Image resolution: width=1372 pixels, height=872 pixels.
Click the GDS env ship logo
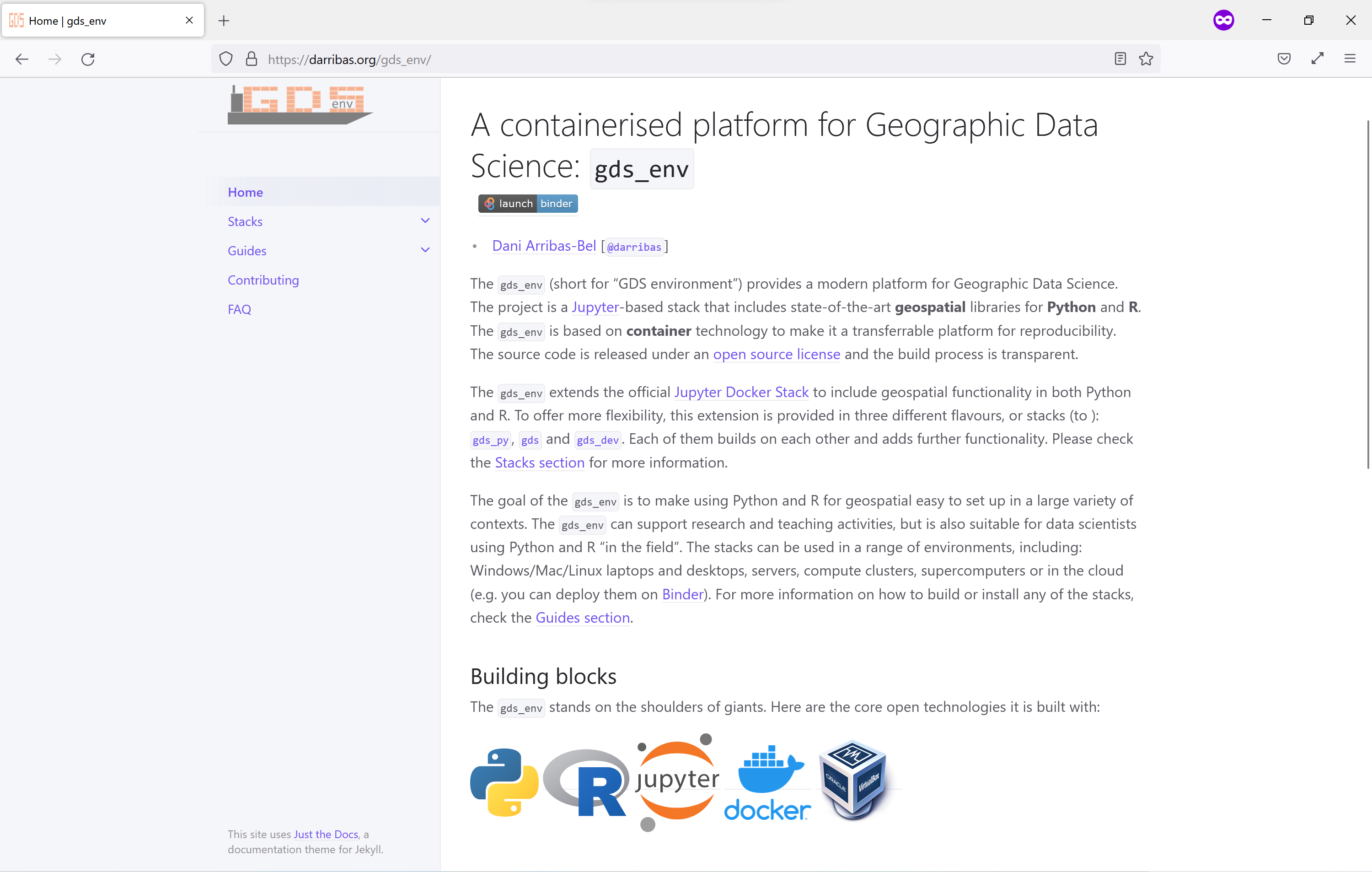pyautogui.click(x=300, y=105)
